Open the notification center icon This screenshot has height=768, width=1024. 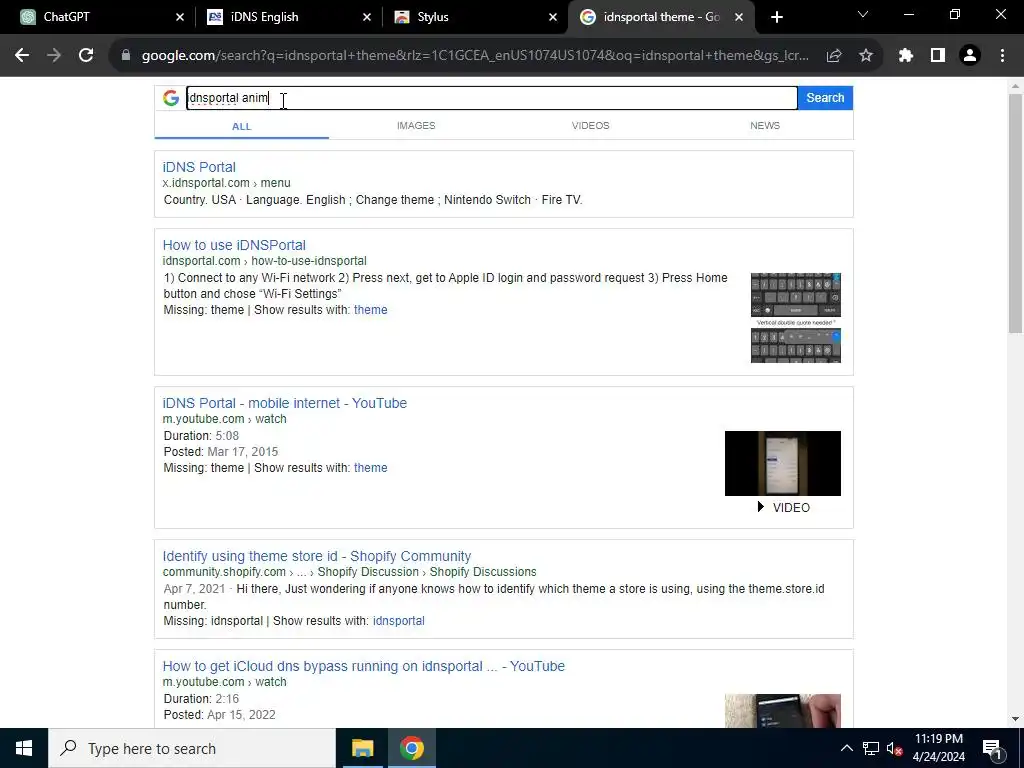[992, 748]
